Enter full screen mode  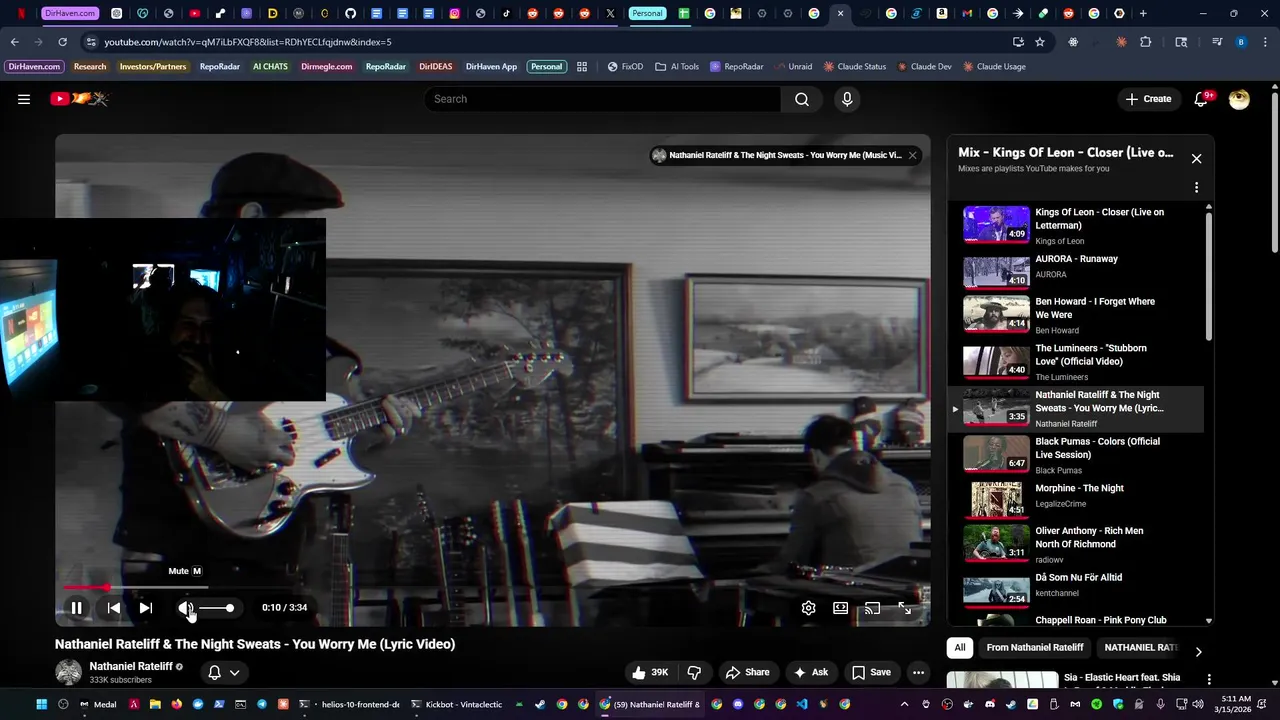(x=905, y=608)
